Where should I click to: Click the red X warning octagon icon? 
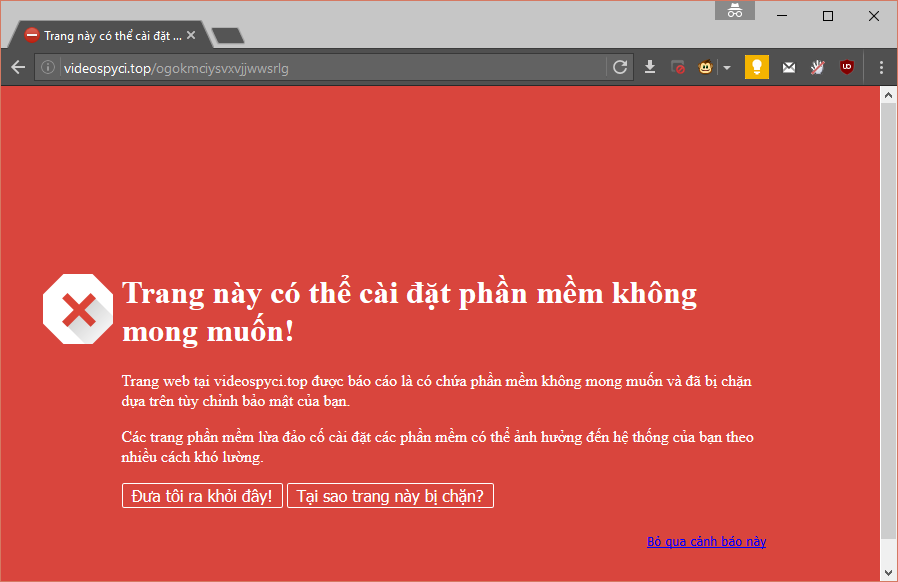pyautogui.click(x=78, y=309)
